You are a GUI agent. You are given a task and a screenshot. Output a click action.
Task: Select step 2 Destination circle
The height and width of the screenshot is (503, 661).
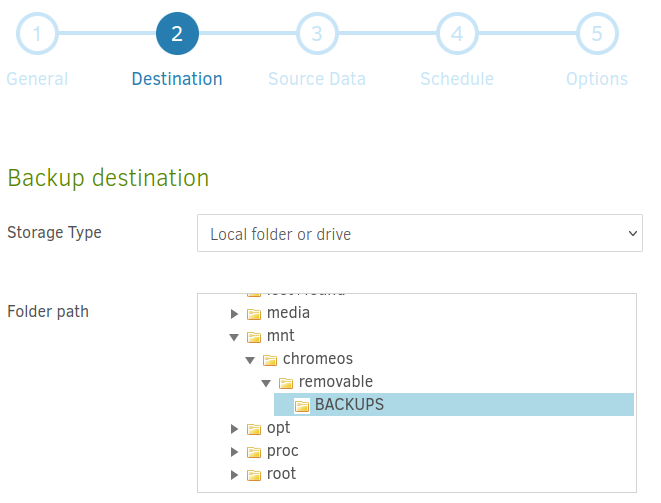(177, 33)
